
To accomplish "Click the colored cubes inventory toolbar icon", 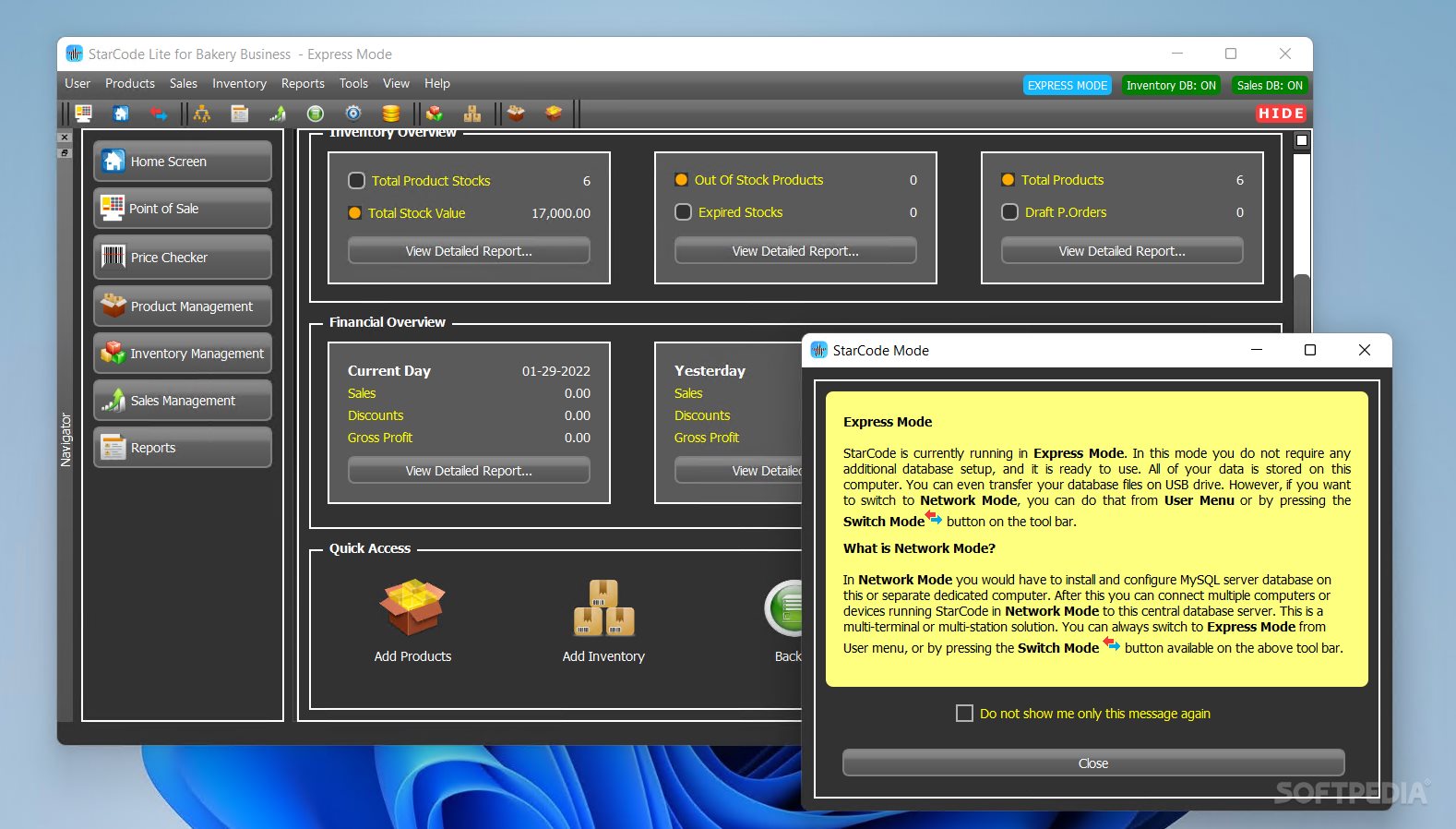I will 435,114.
